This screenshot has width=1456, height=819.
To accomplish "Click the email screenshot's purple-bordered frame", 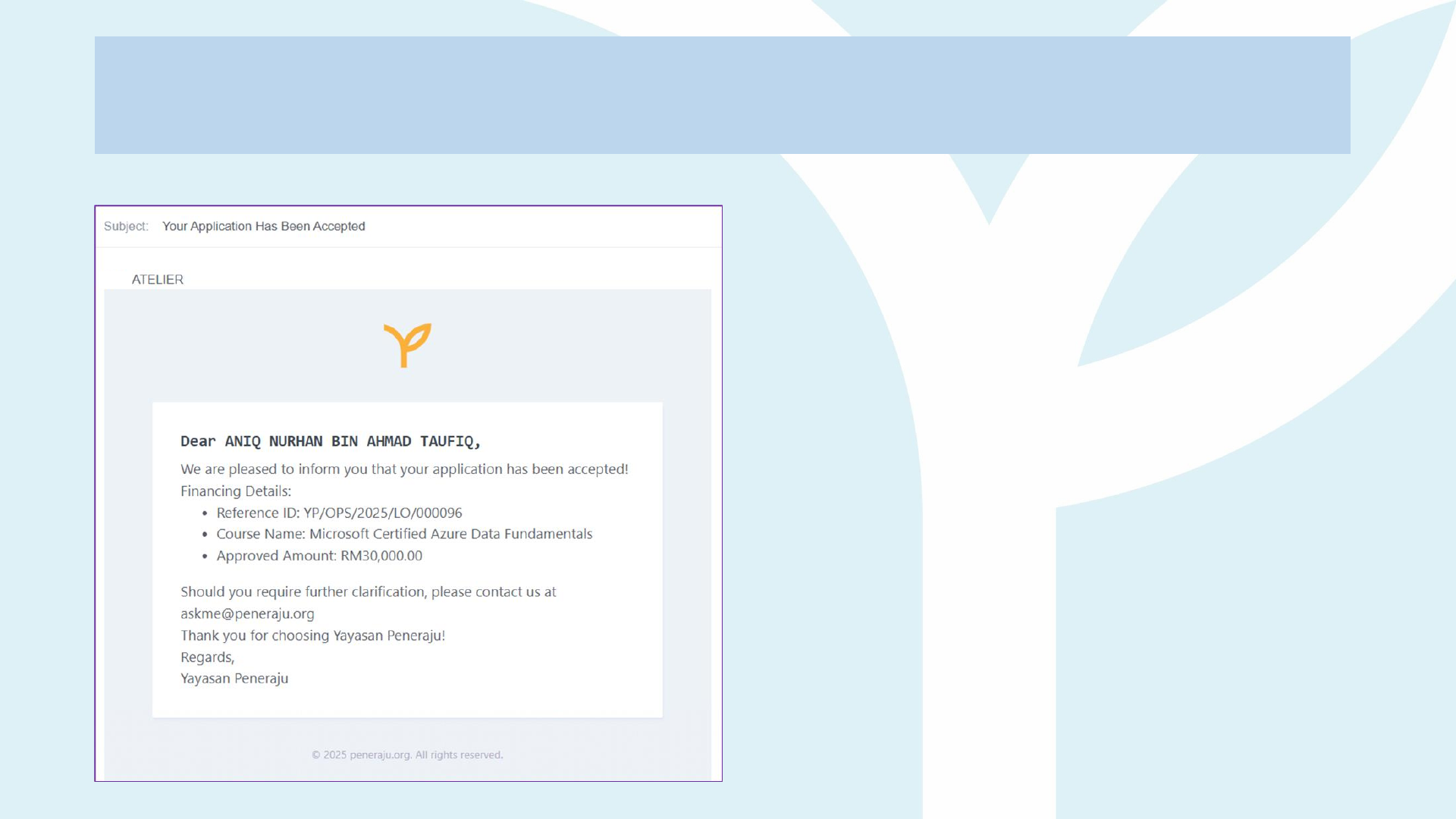I will coord(408,493).
